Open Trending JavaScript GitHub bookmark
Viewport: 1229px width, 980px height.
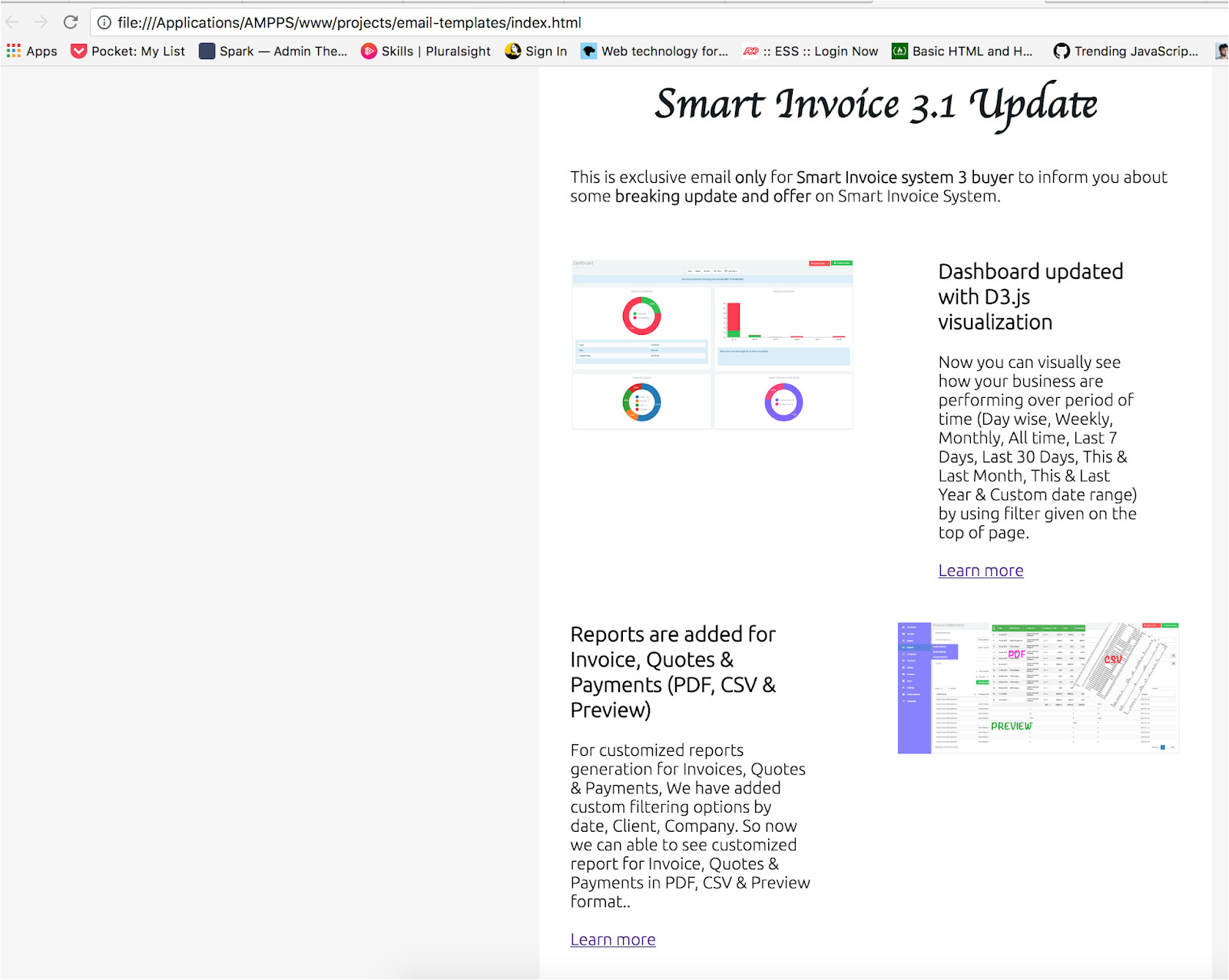tap(1126, 51)
